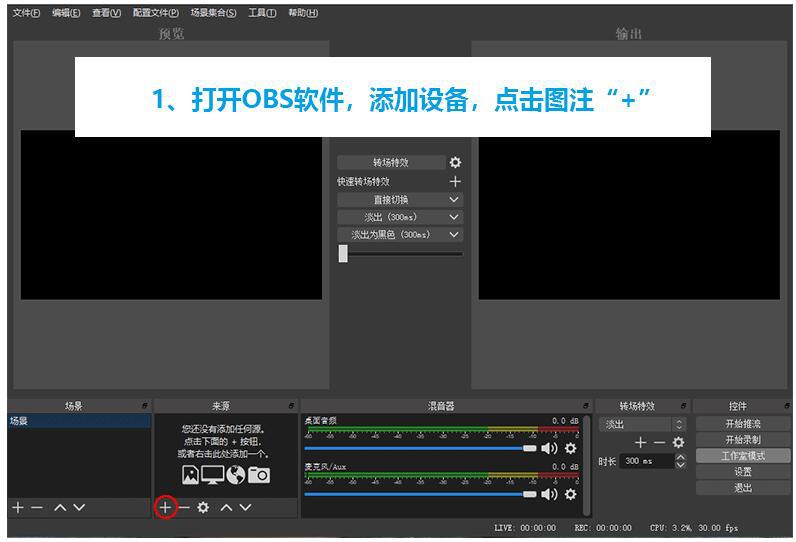Click the browser source globe icon
This screenshot has height=542, width=796.
click(x=236, y=475)
